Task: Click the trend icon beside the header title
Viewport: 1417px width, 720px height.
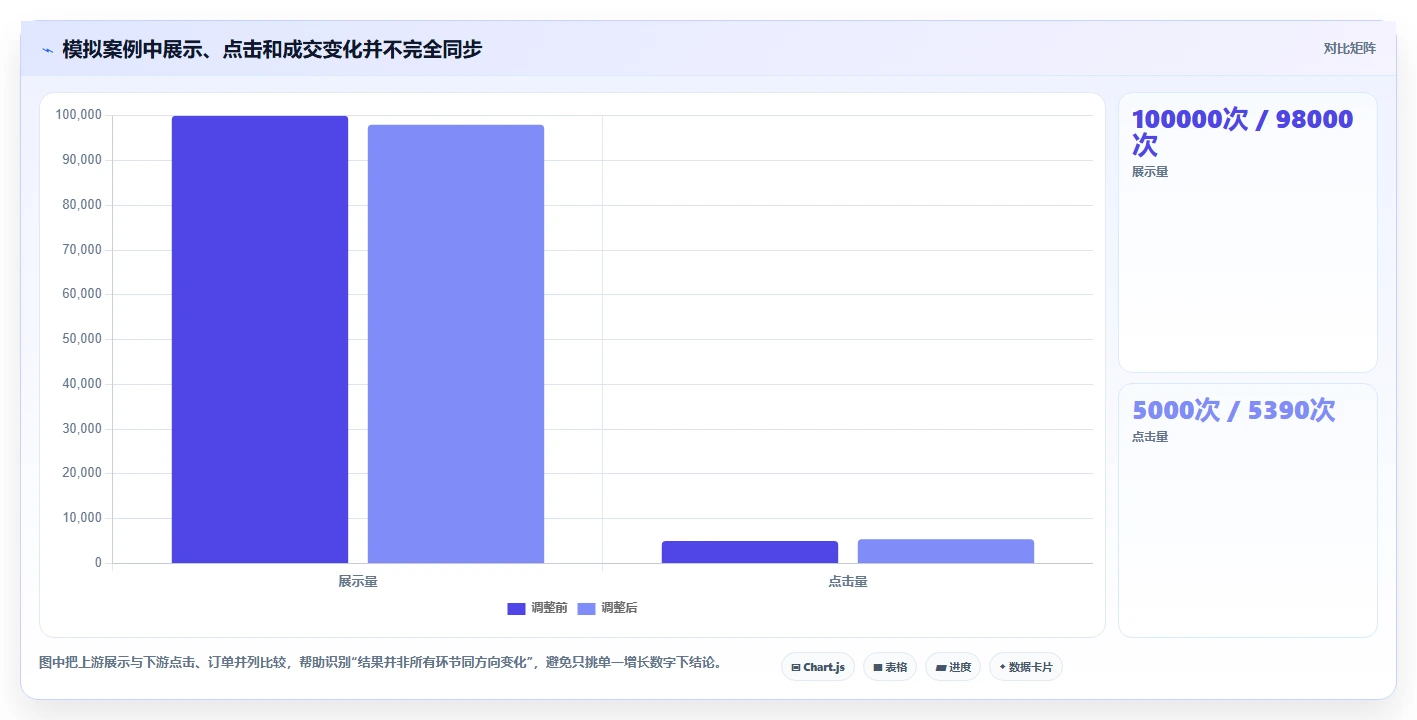Action: tap(47, 49)
